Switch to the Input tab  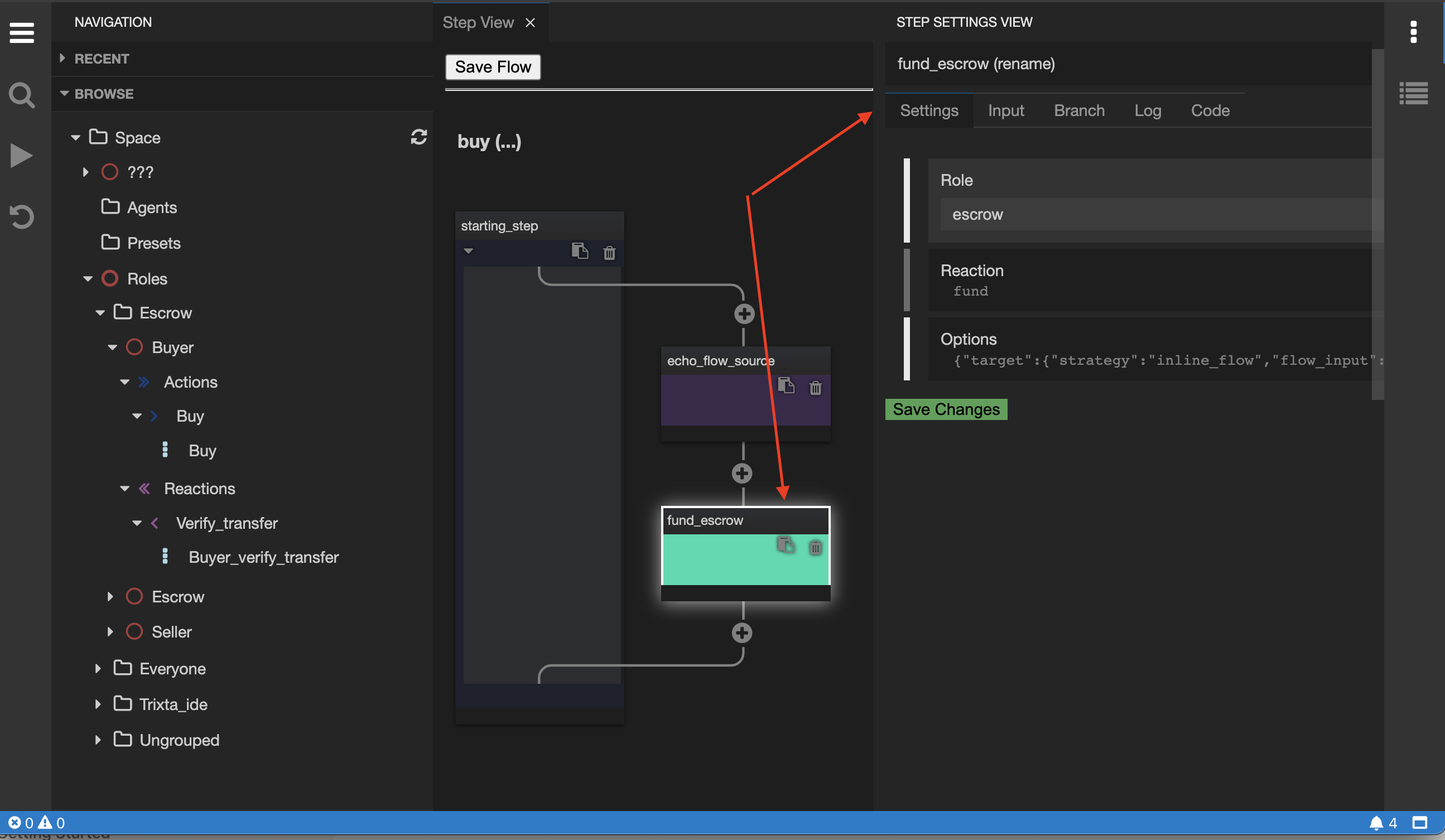(x=1006, y=110)
